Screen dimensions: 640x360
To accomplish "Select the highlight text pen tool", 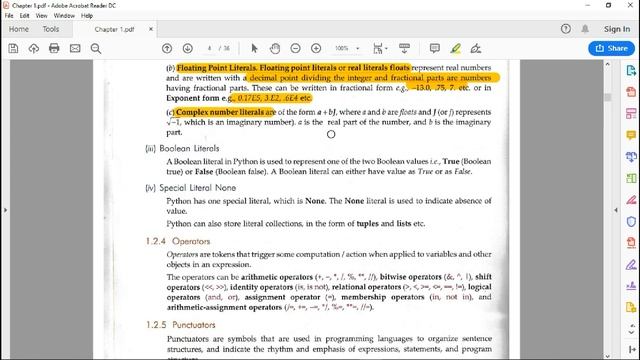I will [456, 49].
